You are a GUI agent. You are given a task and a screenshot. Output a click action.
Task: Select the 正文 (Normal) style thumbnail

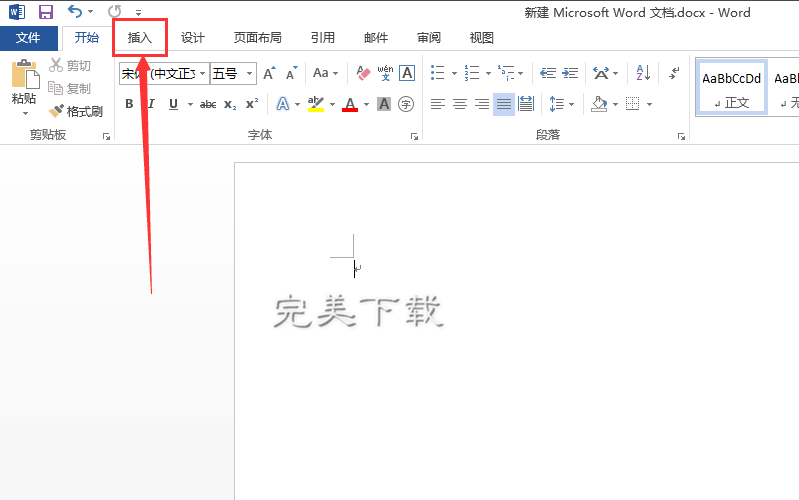(732, 87)
